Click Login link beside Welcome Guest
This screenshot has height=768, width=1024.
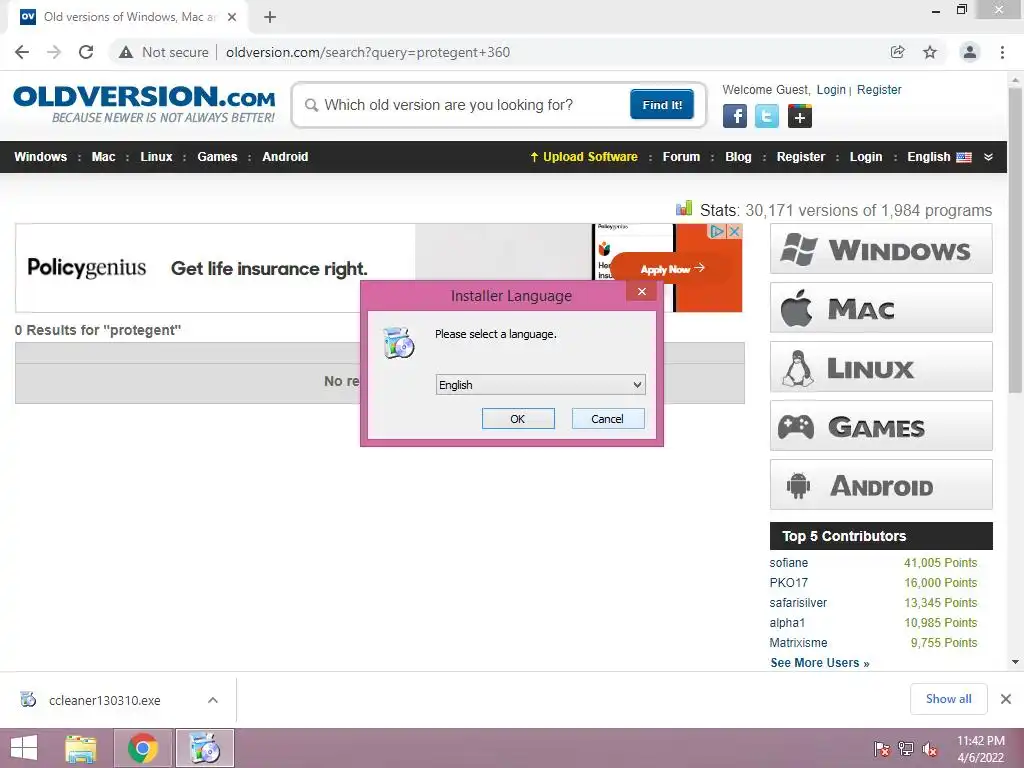(831, 89)
